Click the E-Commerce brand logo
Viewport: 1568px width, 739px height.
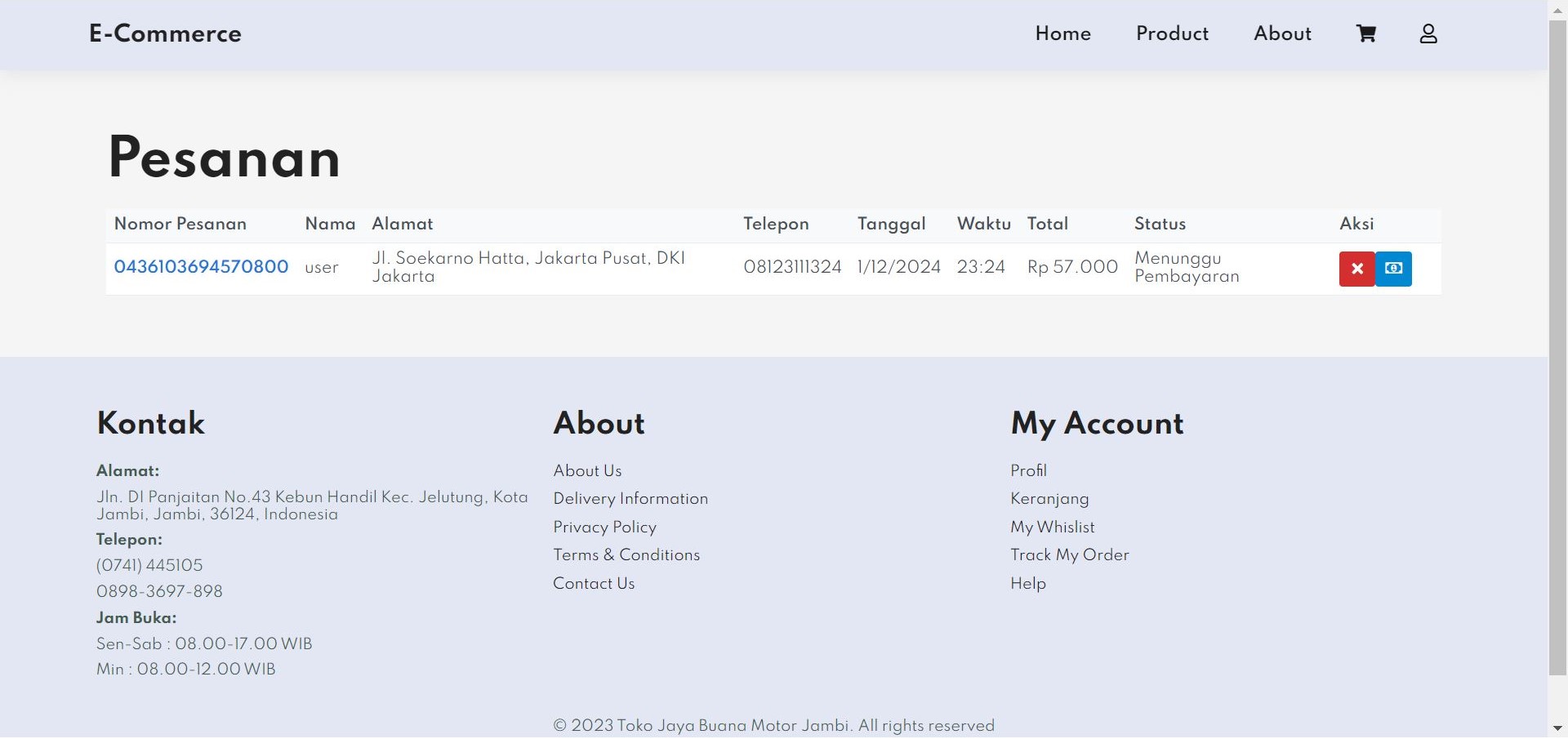tap(165, 33)
